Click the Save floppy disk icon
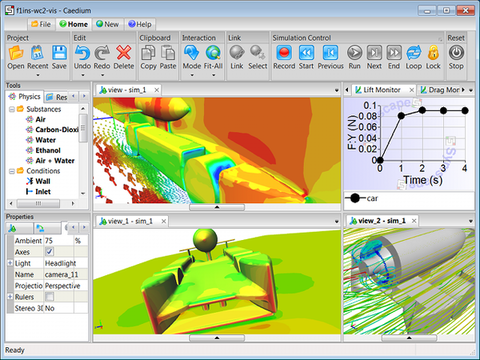 coord(59,53)
